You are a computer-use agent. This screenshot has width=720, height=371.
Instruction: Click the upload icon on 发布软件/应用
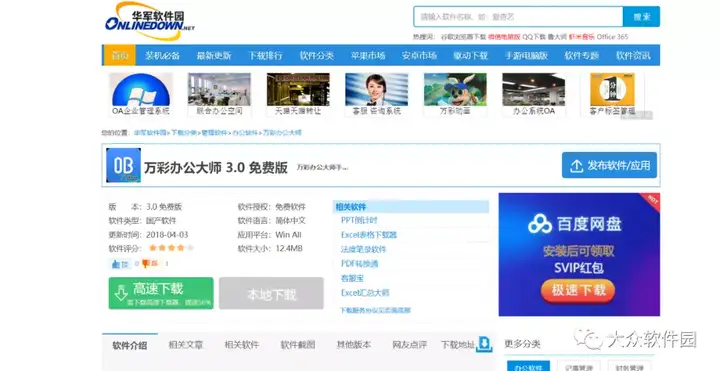coord(576,166)
